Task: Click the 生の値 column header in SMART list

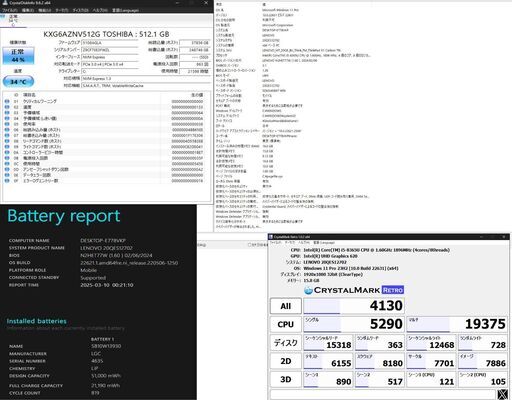Action: [197, 95]
